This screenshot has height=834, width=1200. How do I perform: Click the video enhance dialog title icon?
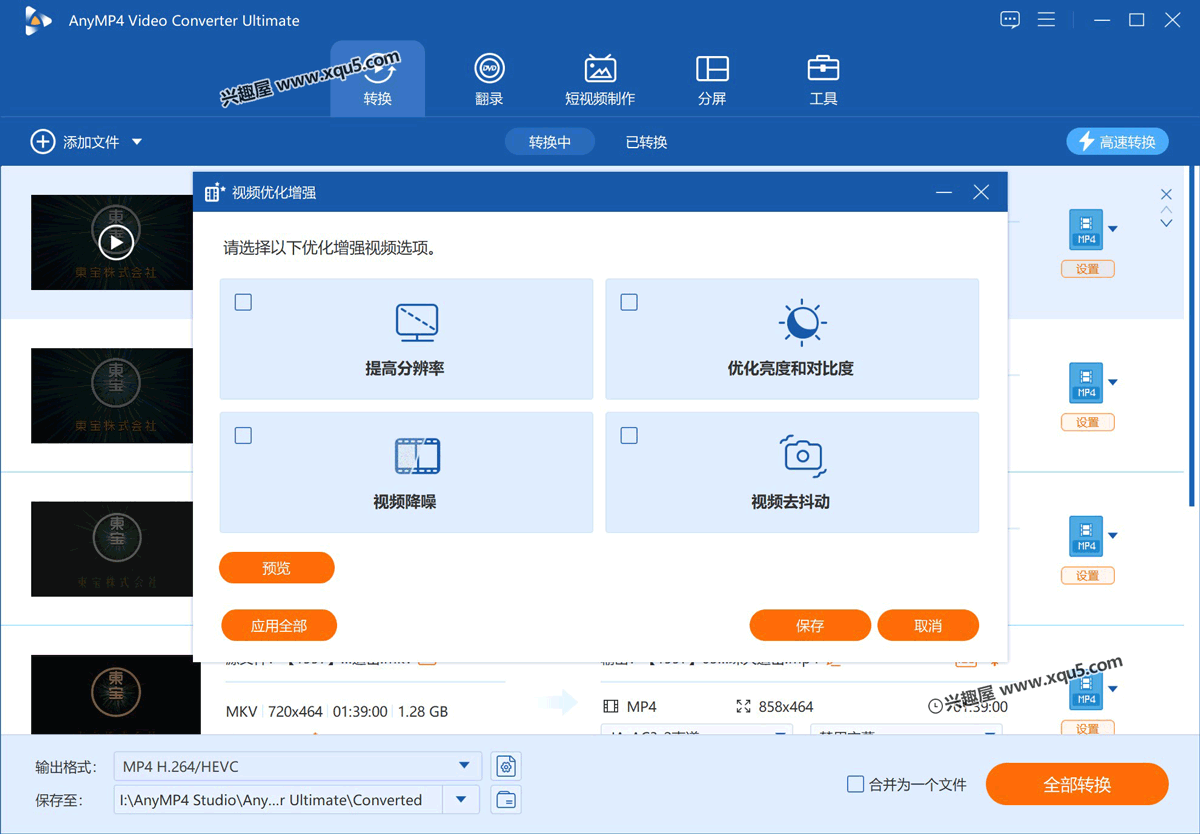pos(214,192)
